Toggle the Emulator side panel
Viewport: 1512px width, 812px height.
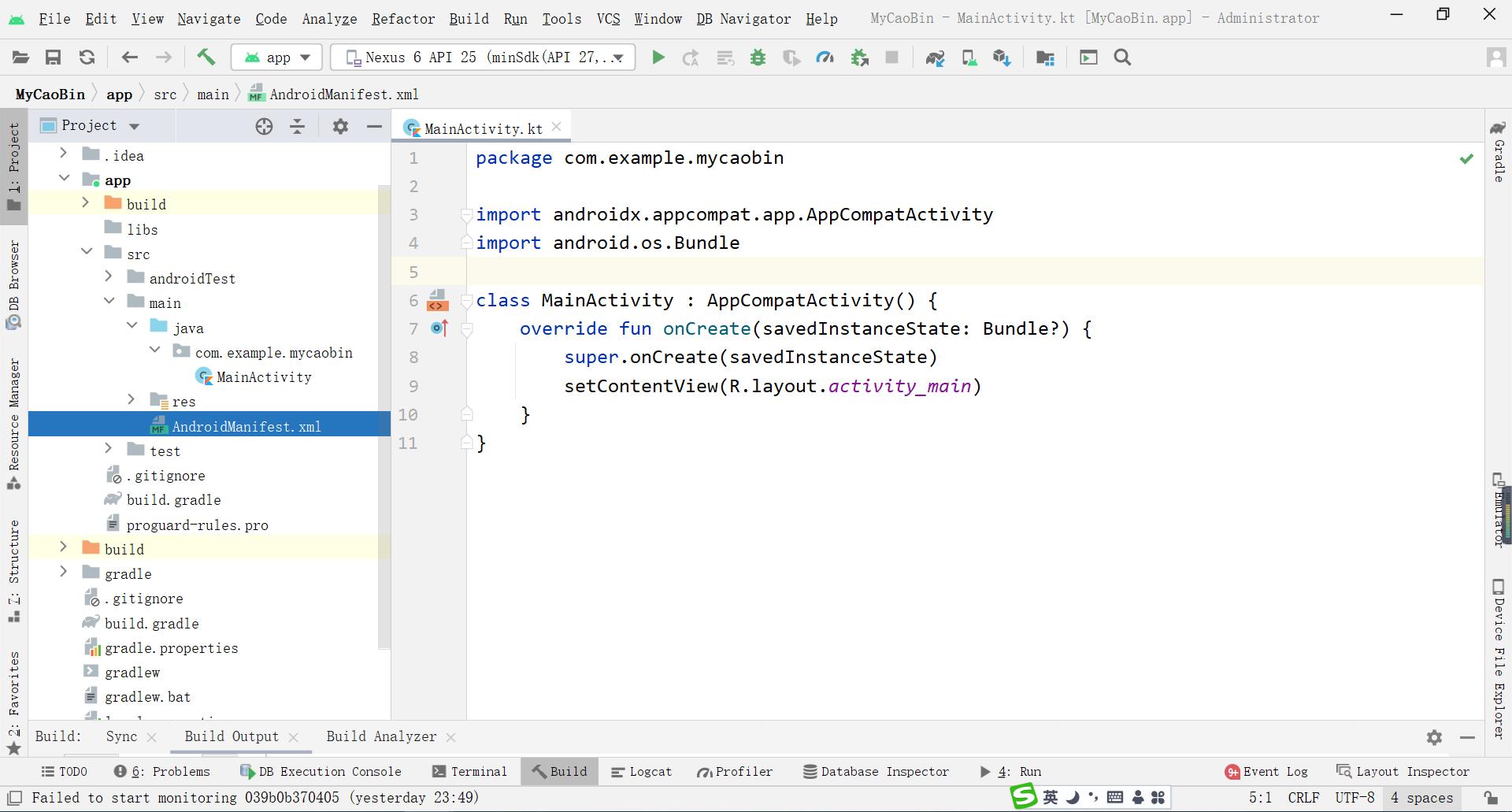coord(1498,509)
